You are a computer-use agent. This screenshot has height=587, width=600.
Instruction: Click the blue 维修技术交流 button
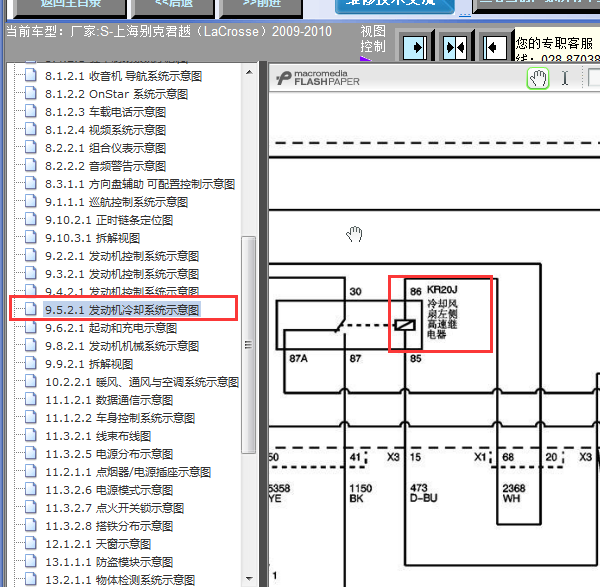pos(394,5)
